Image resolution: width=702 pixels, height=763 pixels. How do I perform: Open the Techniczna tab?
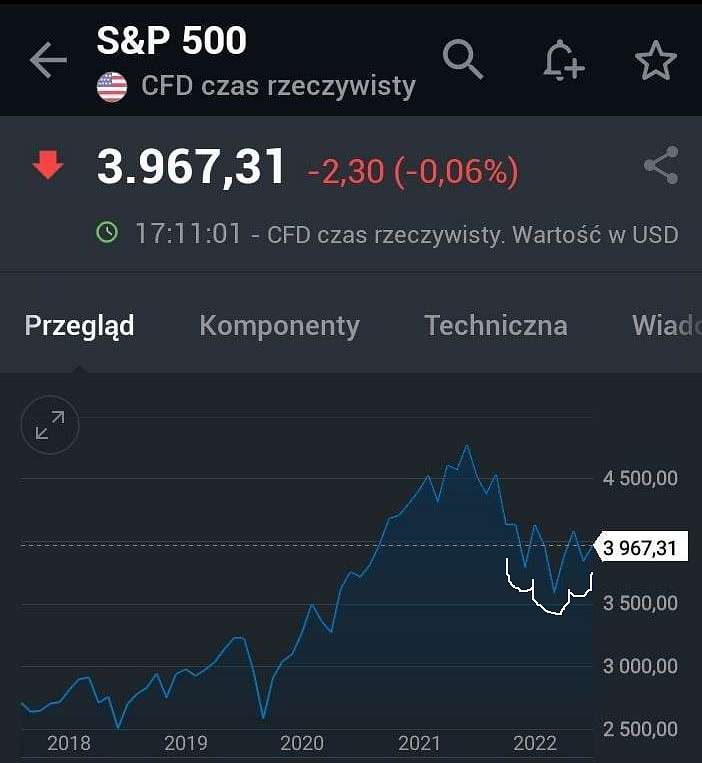496,326
